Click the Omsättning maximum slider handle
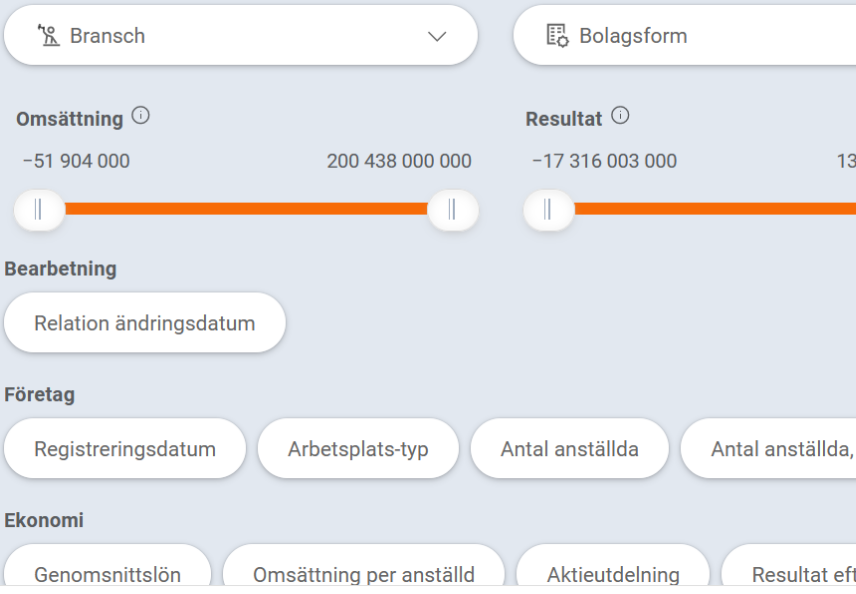 (452, 209)
